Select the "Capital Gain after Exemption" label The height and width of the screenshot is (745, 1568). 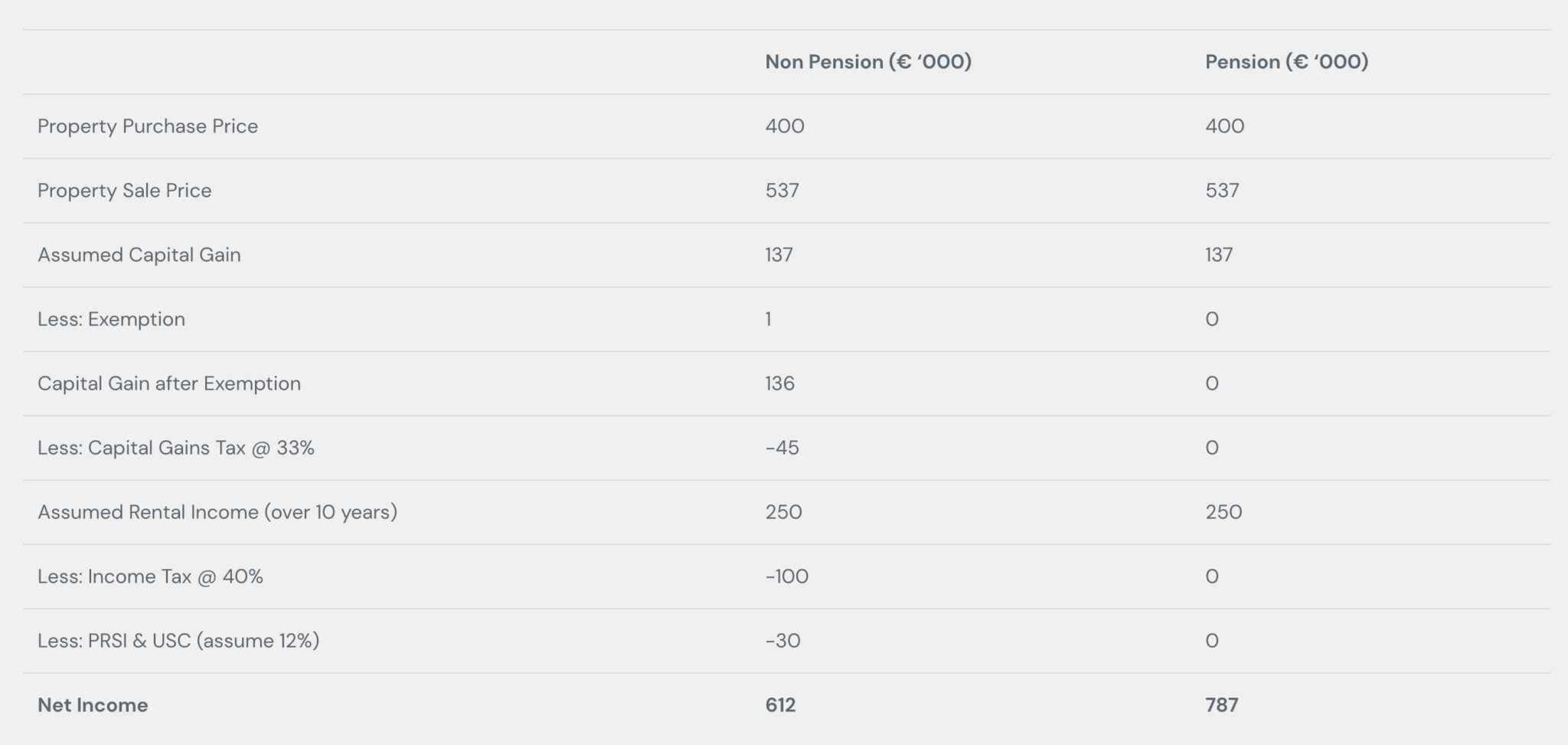(x=169, y=384)
